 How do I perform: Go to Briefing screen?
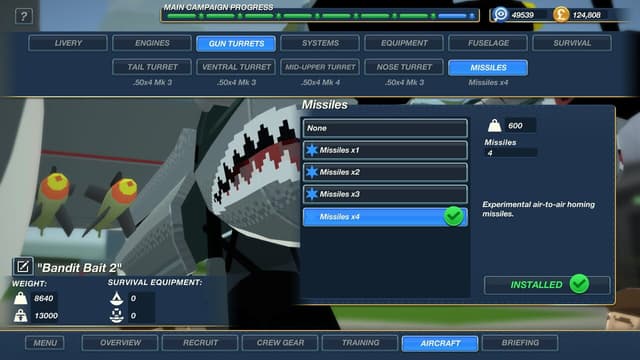520,342
